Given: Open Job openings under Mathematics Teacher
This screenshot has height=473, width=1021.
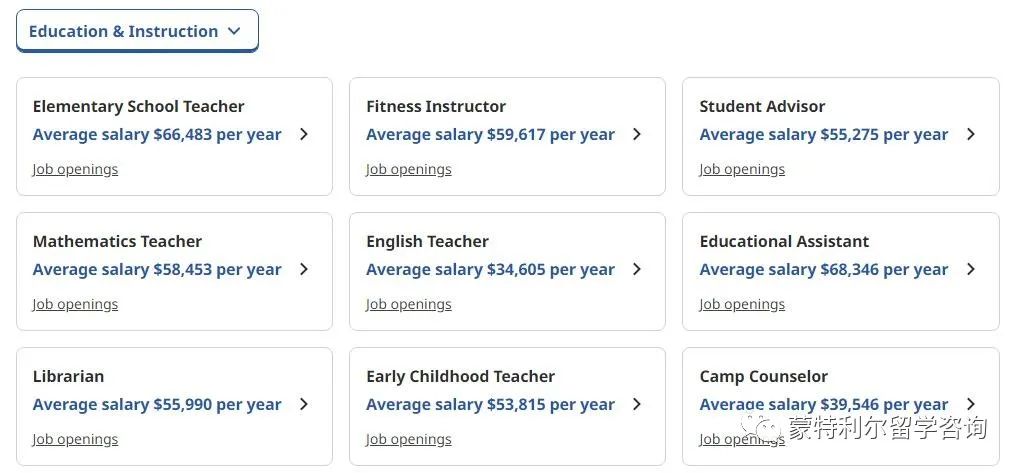Looking at the screenshot, I should click(76, 304).
